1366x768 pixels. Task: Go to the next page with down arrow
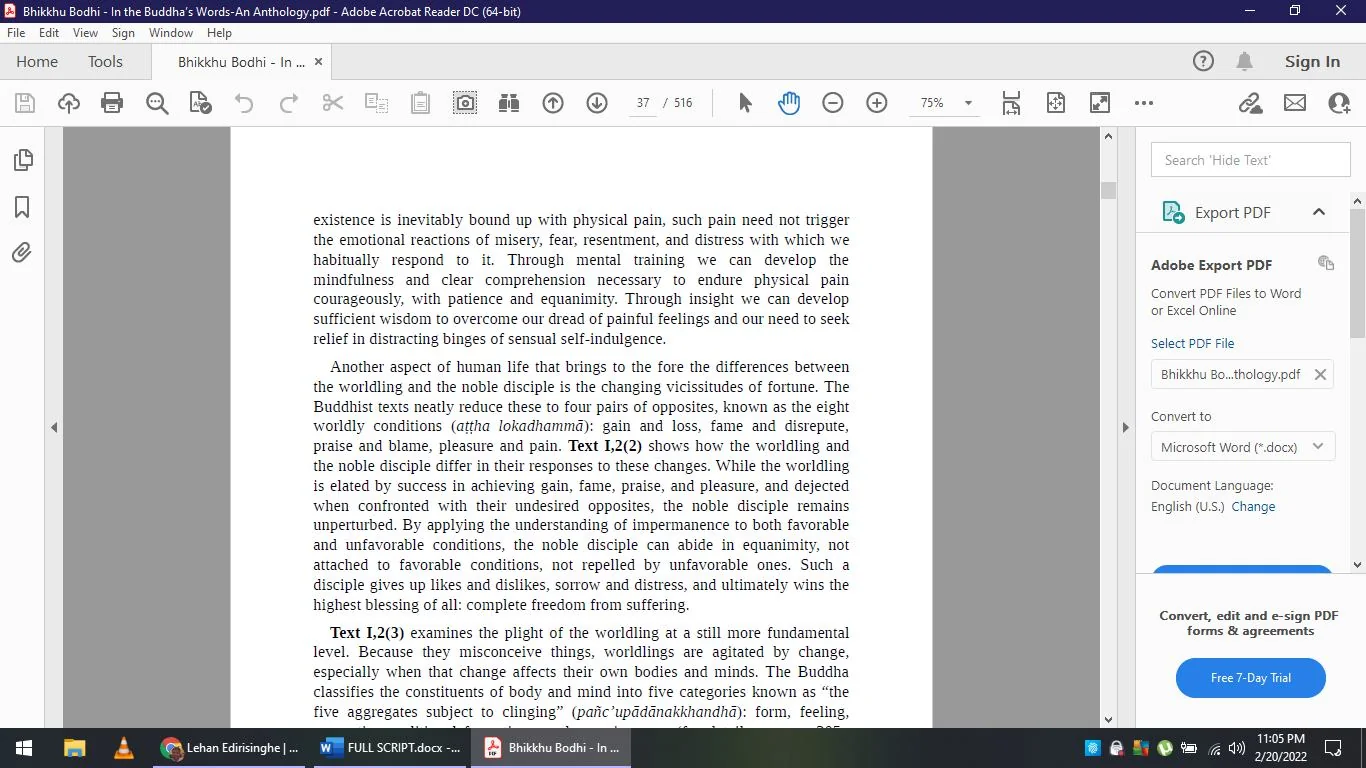coord(597,103)
